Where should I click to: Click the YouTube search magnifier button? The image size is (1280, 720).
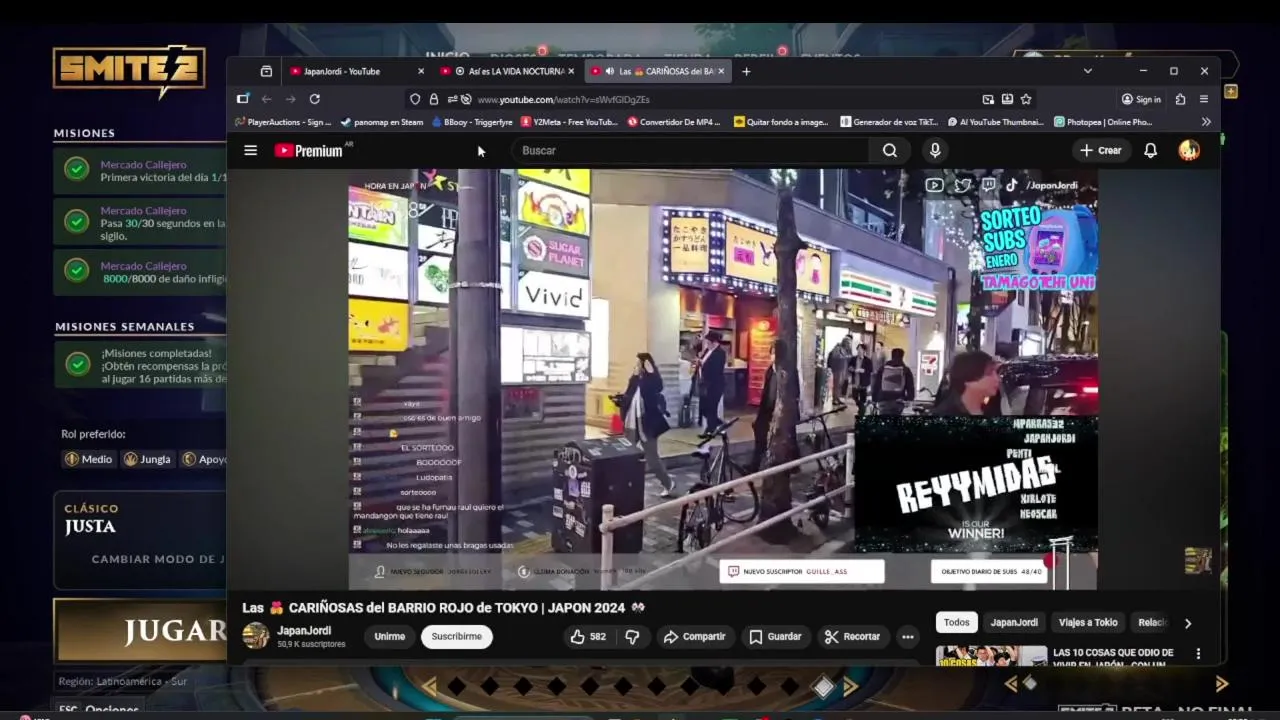(x=890, y=150)
